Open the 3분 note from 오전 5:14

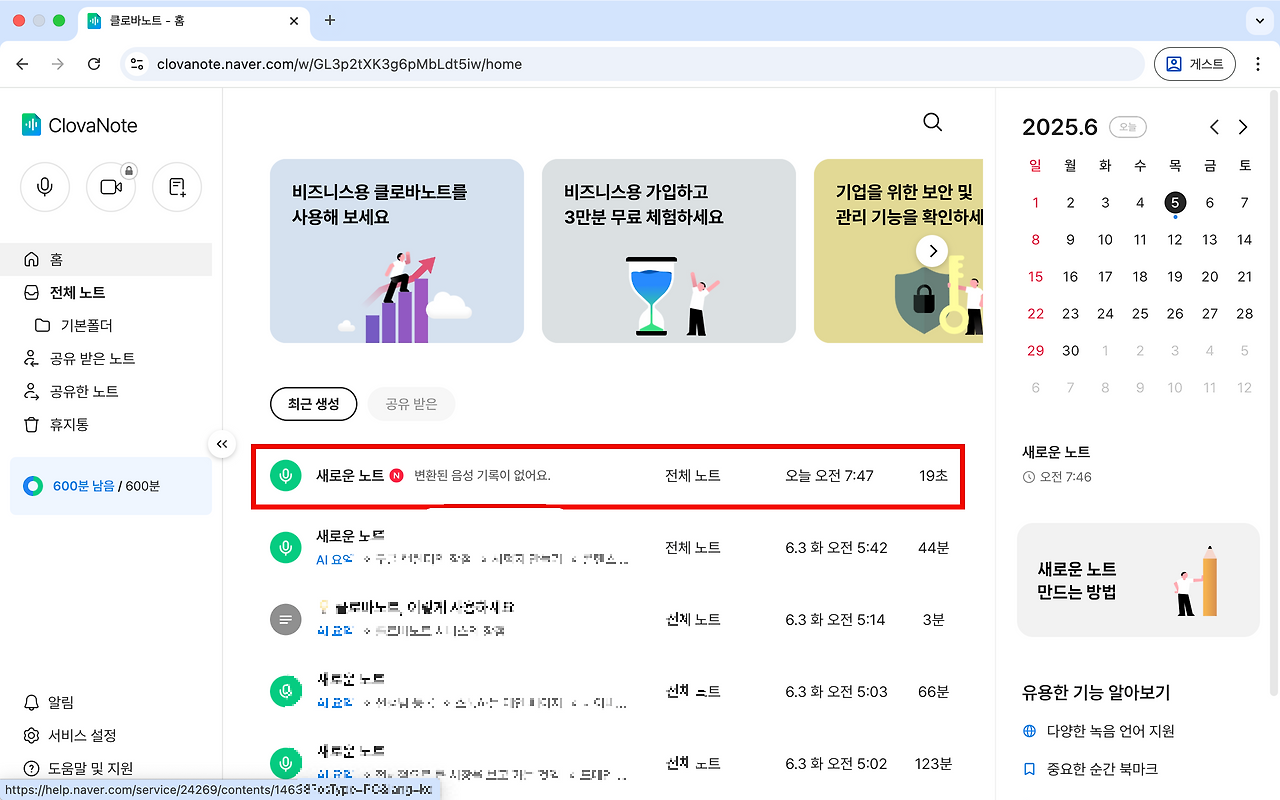pyautogui.click(x=608, y=620)
